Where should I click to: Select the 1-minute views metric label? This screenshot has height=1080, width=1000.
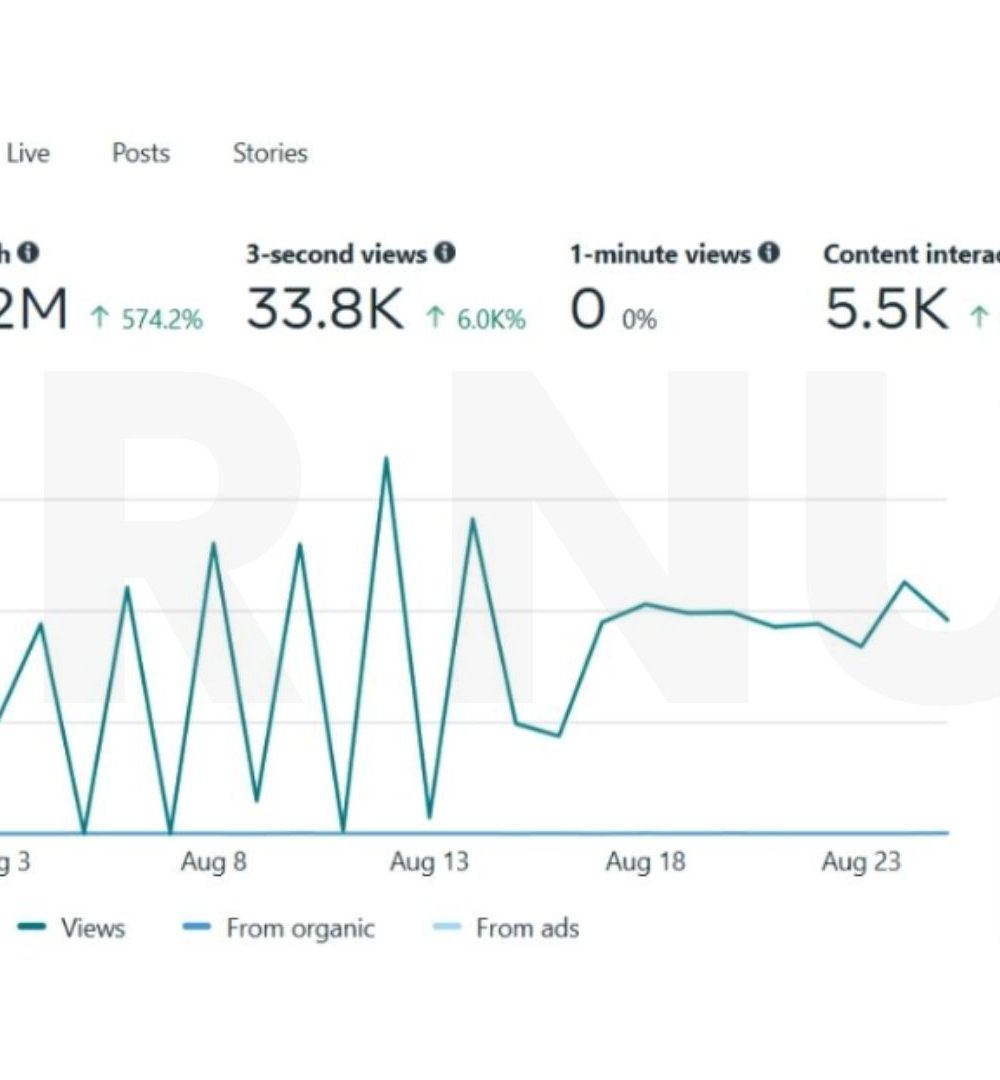[x=660, y=254]
